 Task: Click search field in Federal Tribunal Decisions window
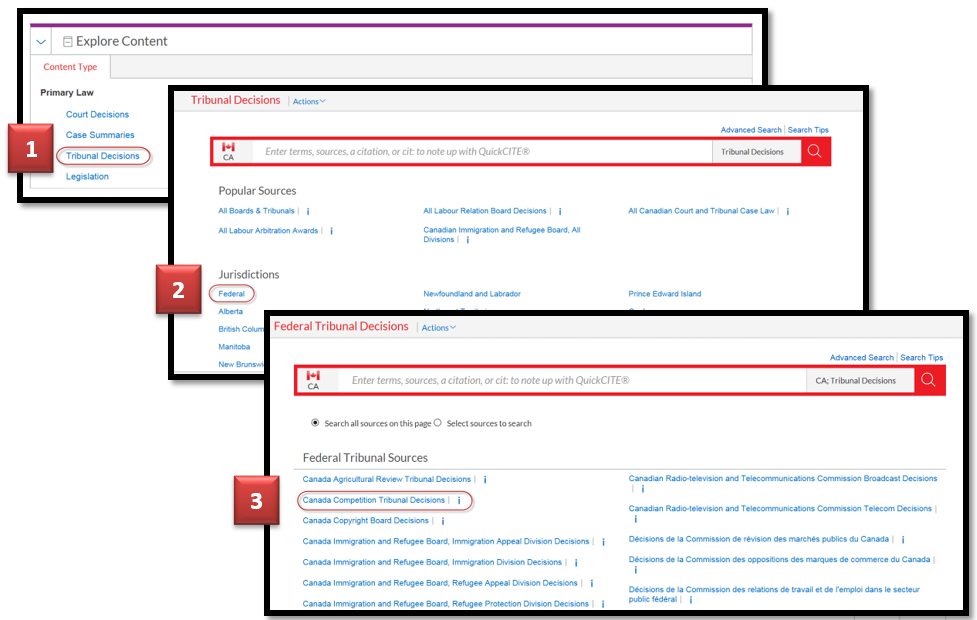coord(572,380)
